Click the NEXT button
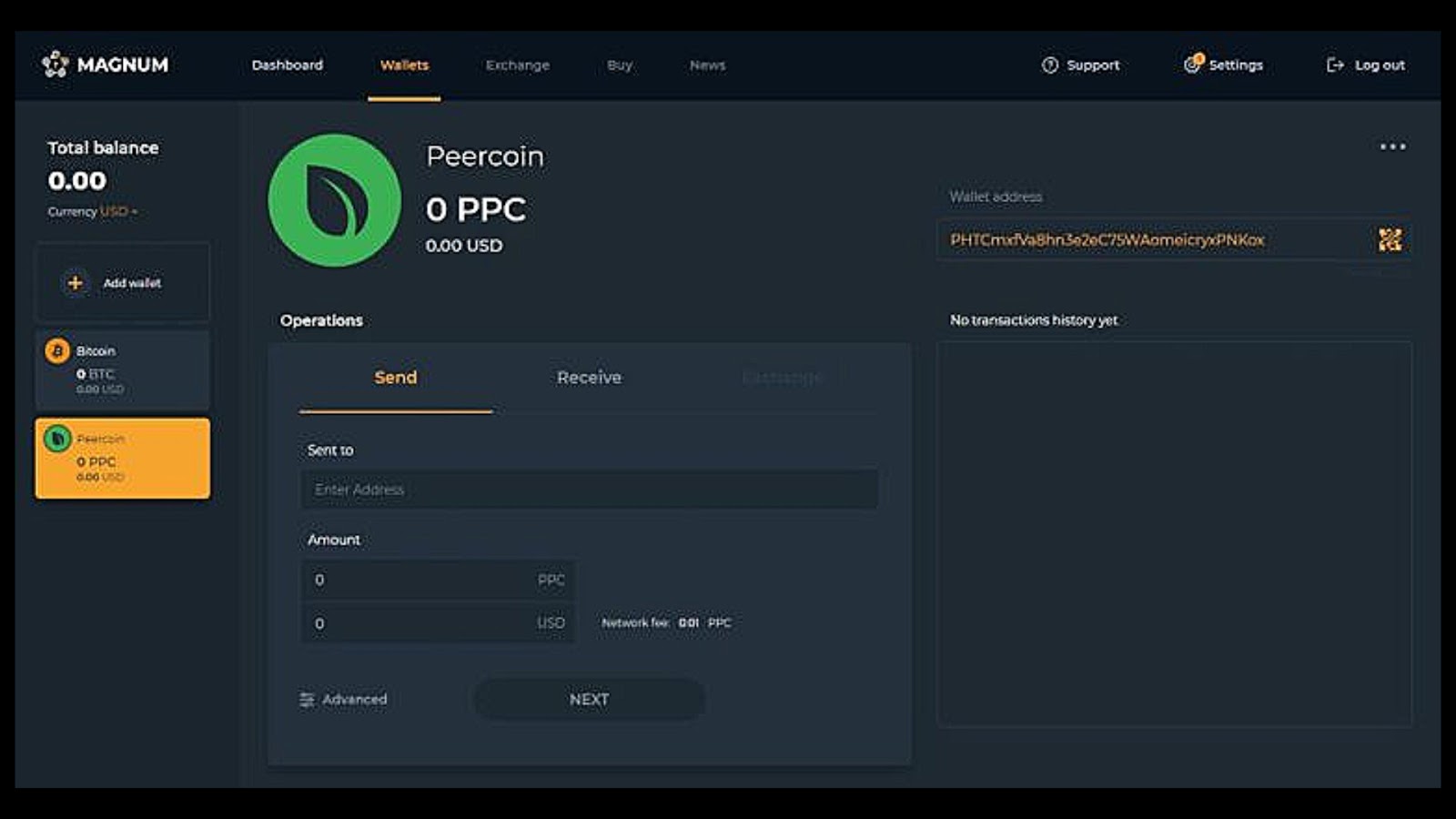The width and height of the screenshot is (1456, 819). pyautogui.click(x=589, y=699)
